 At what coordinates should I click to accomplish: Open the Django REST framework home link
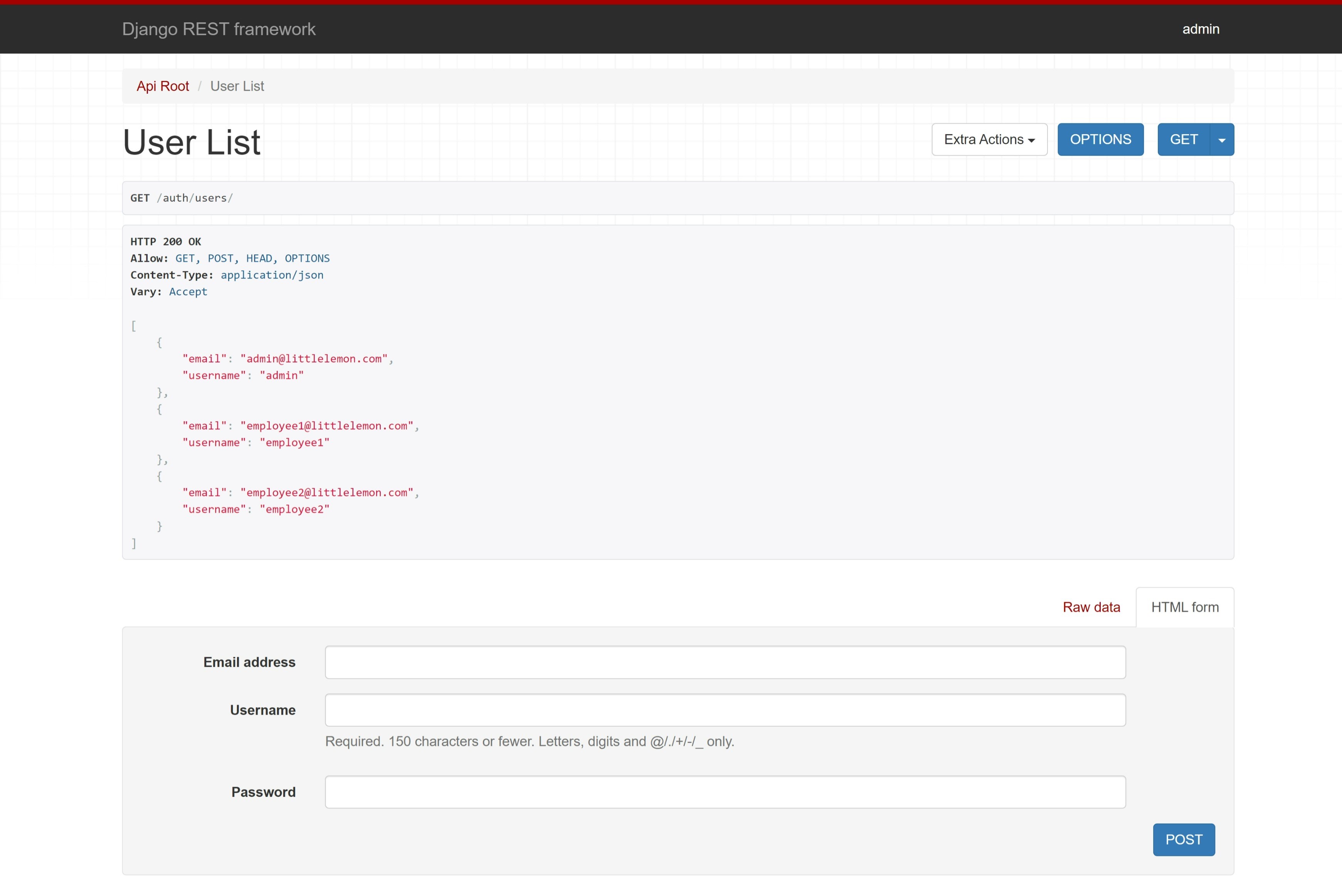(x=219, y=29)
